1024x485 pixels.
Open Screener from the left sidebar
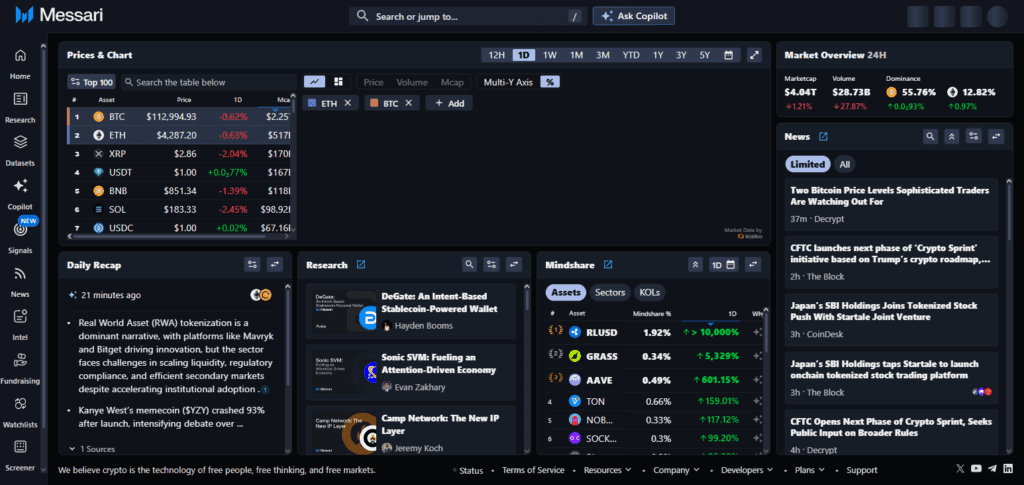pyautogui.click(x=20, y=451)
